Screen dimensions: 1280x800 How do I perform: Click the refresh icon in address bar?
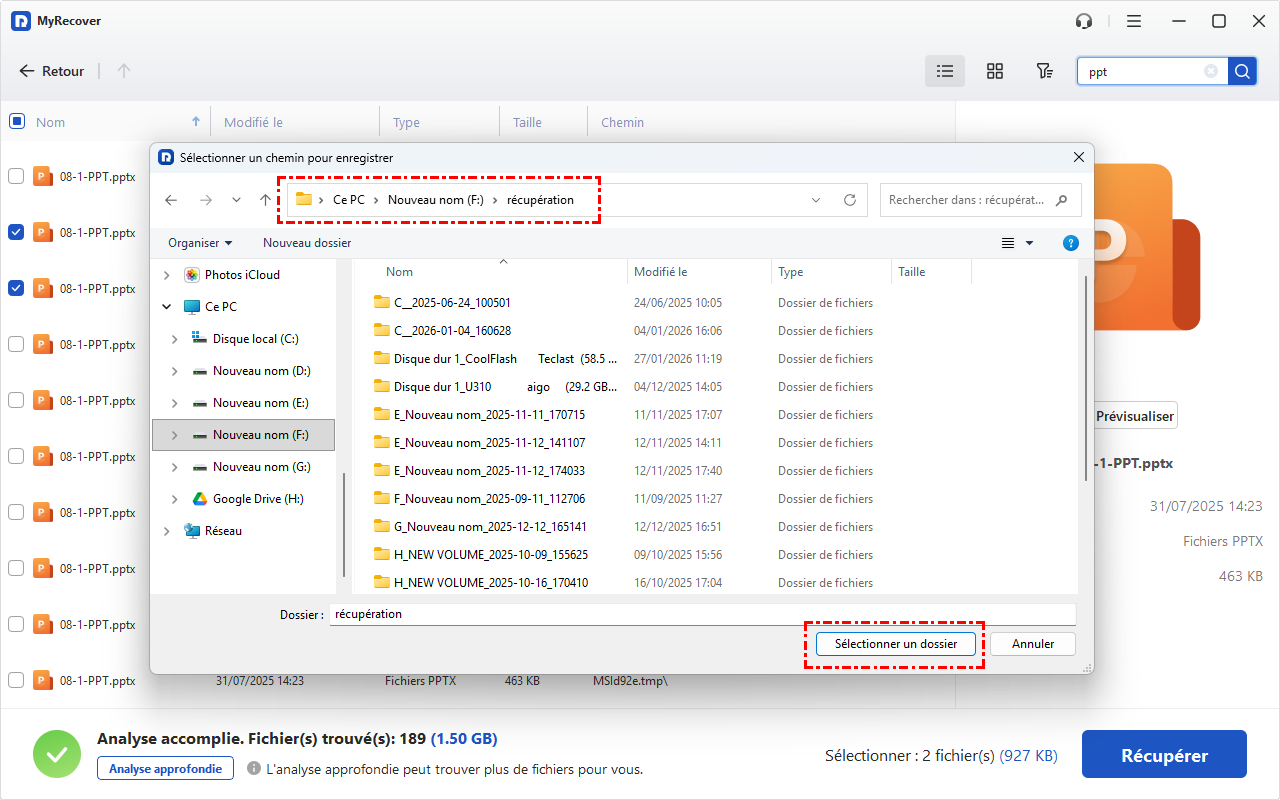pyautogui.click(x=850, y=200)
